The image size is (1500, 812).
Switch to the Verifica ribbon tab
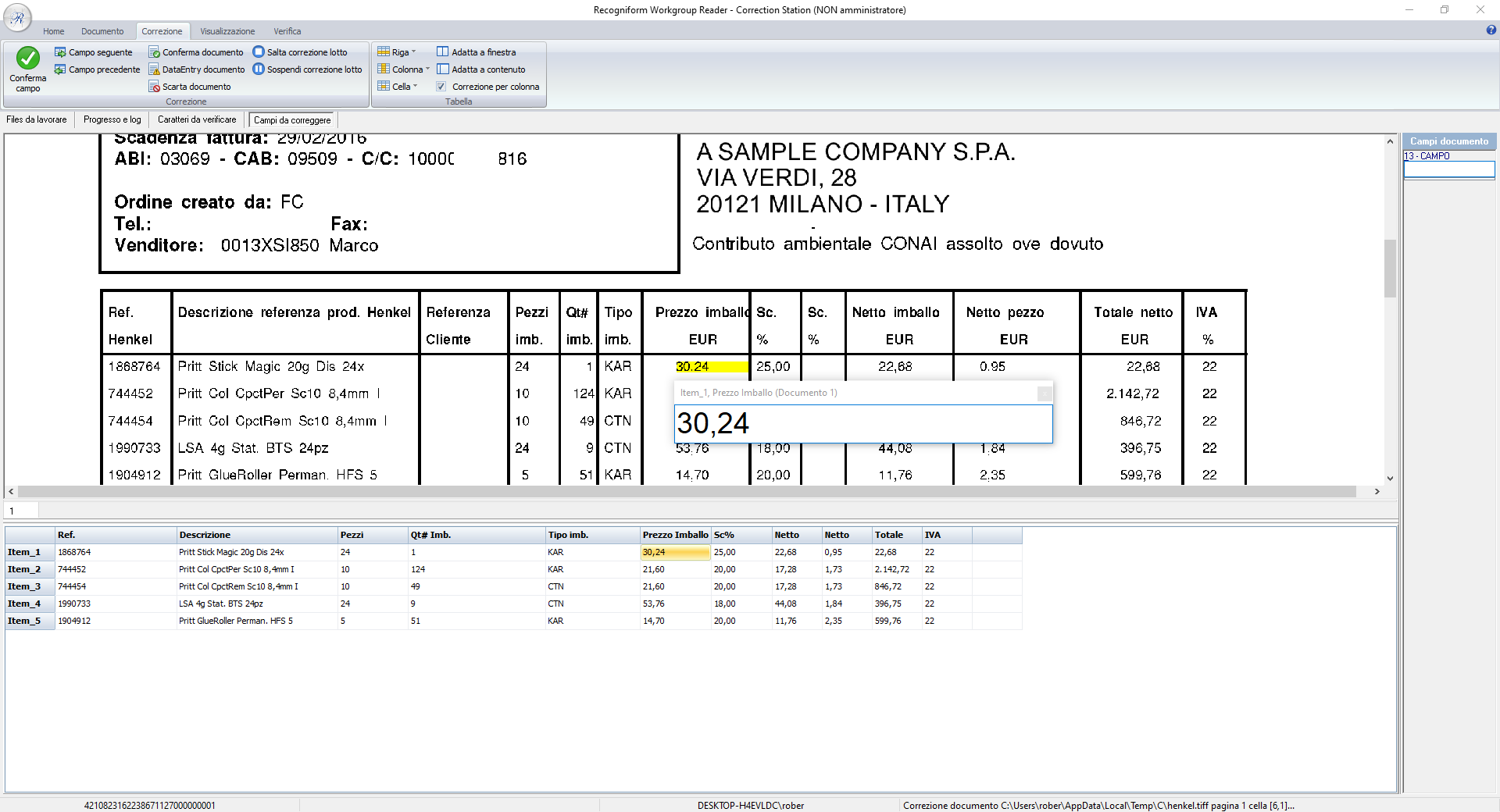[287, 31]
